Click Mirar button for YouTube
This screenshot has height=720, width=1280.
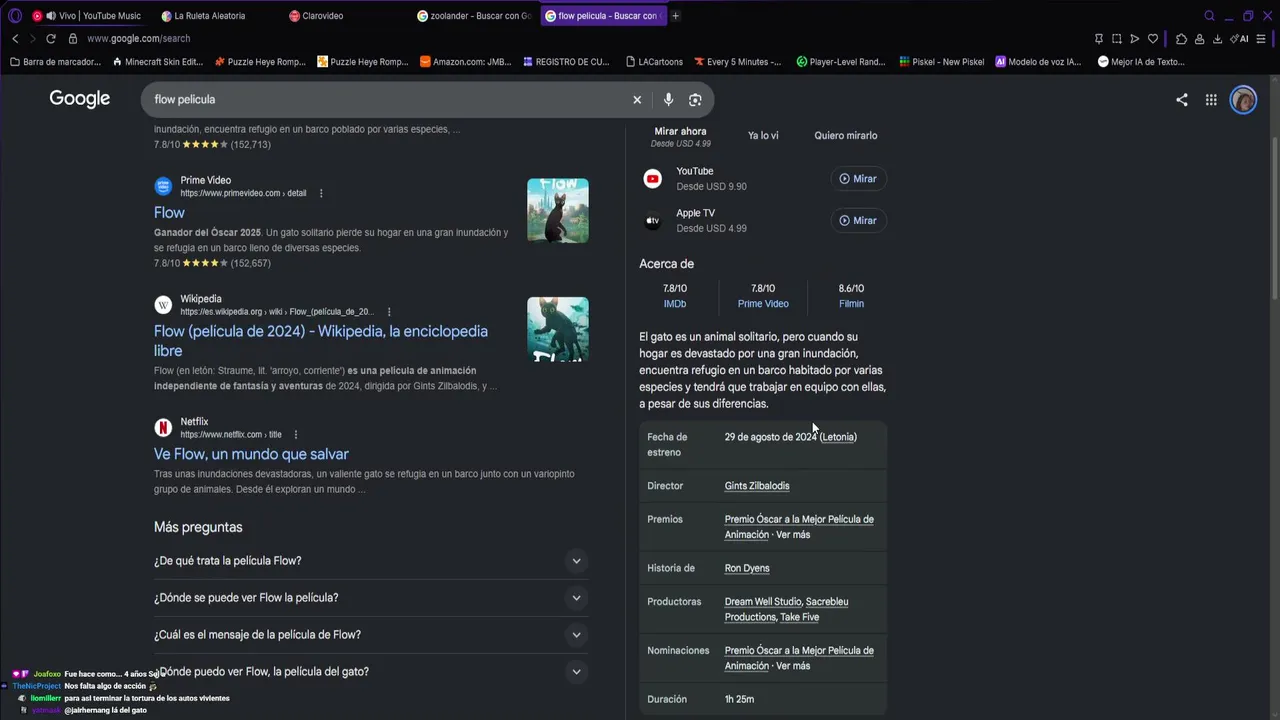point(858,179)
